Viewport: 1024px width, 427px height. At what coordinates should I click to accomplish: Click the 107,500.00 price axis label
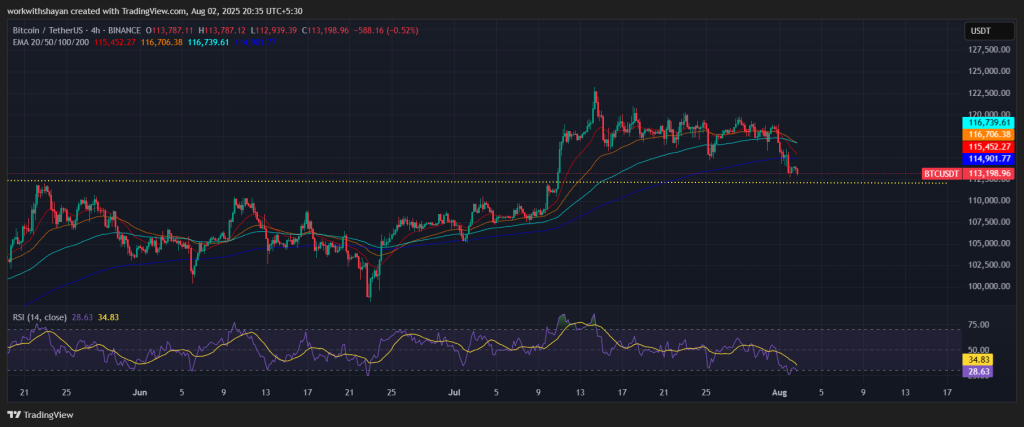(988, 222)
